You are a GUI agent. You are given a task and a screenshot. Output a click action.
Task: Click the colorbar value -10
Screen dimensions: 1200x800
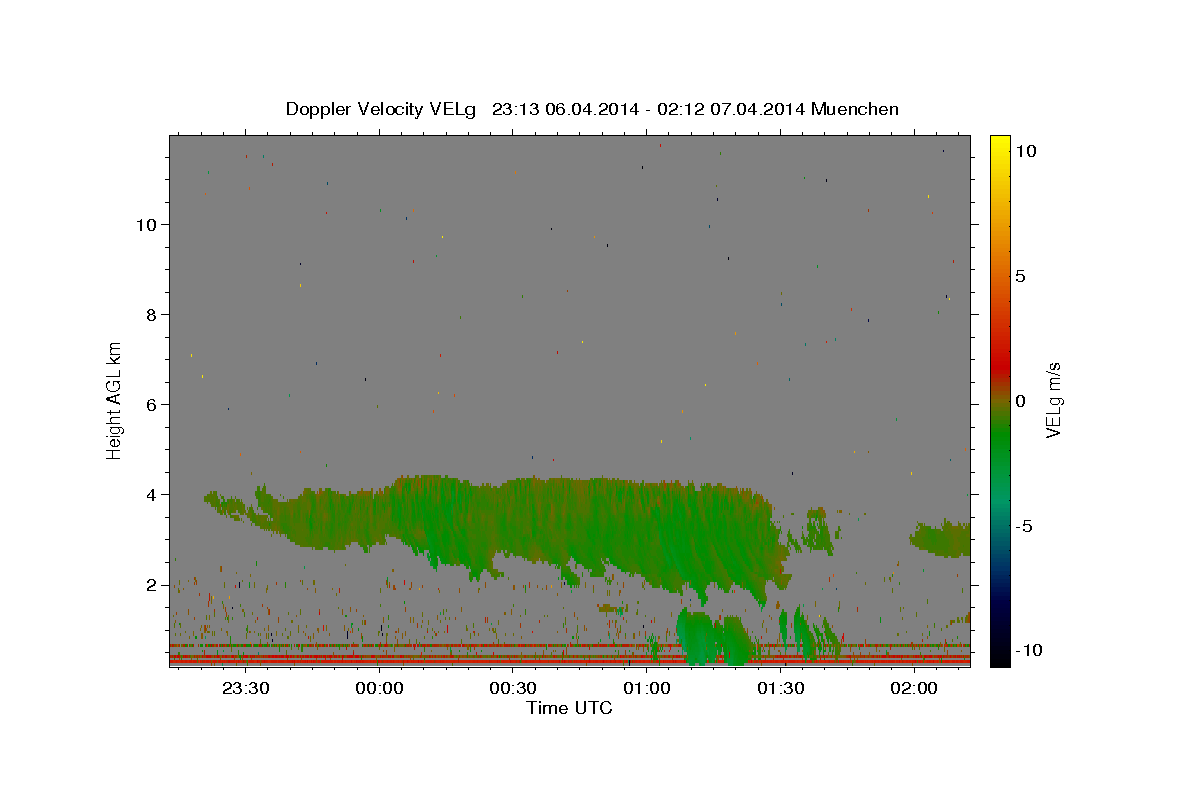(x=1027, y=651)
